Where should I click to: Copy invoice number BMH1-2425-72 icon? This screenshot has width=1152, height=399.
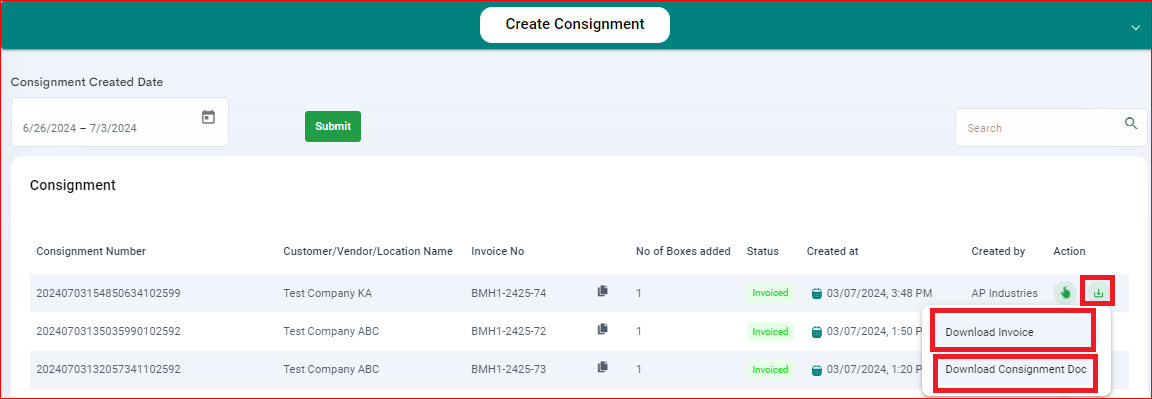click(x=602, y=329)
